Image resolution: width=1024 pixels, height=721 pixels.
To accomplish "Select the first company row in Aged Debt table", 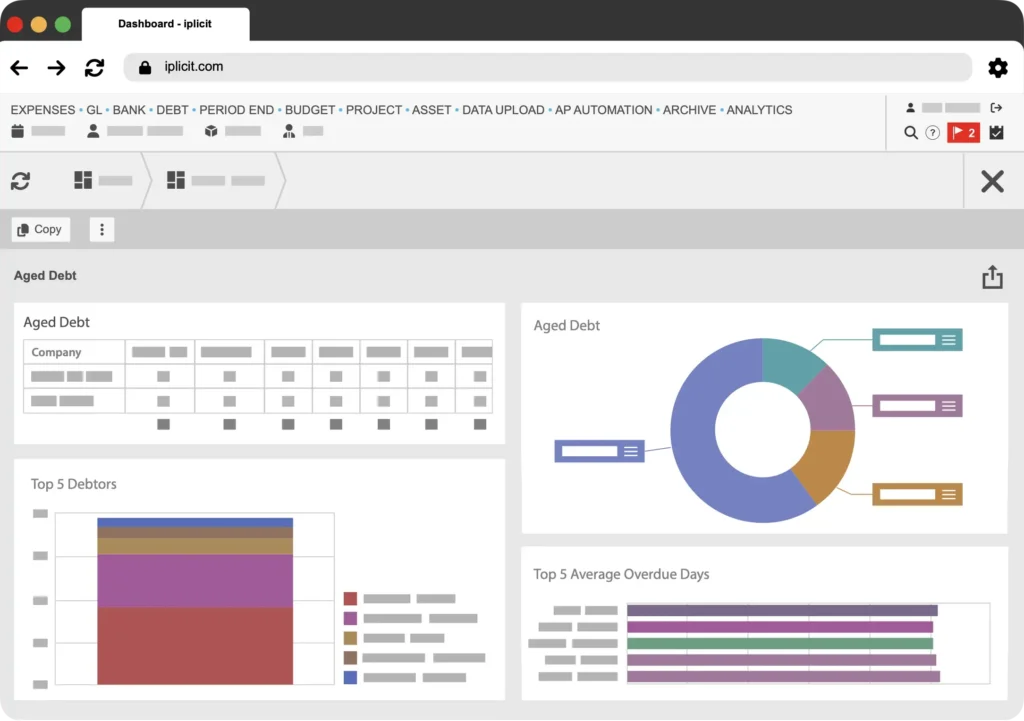I will 257,376.
